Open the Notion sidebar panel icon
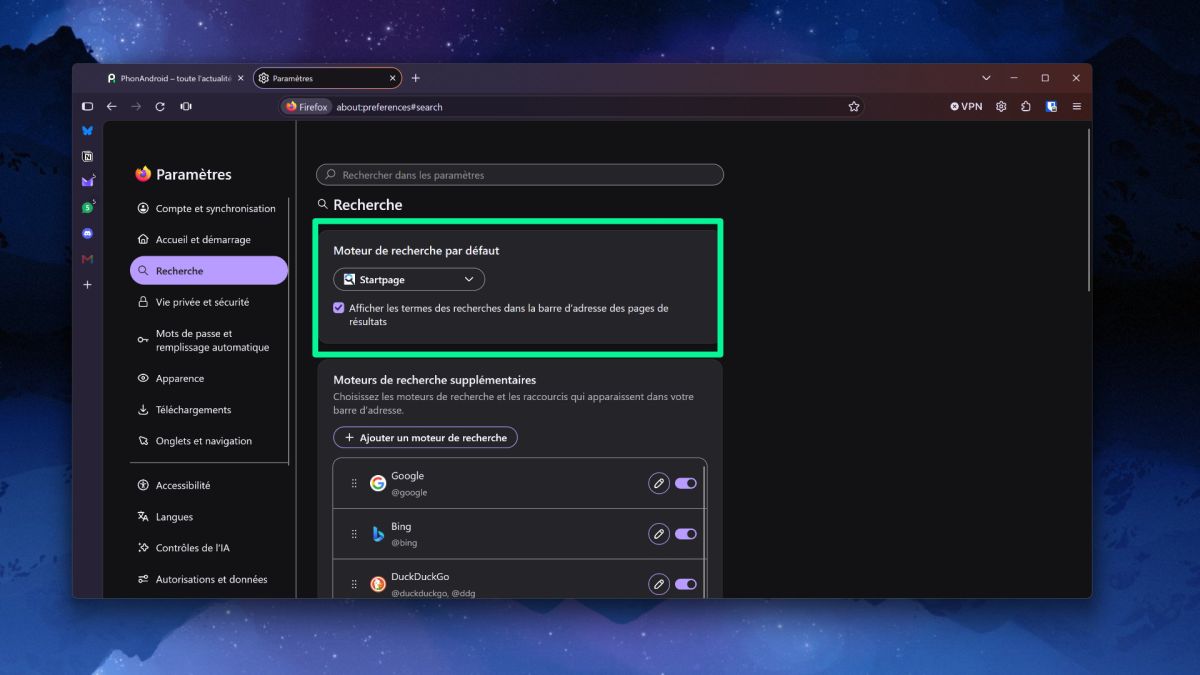Image resolution: width=1200 pixels, height=675 pixels. click(87, 156)
